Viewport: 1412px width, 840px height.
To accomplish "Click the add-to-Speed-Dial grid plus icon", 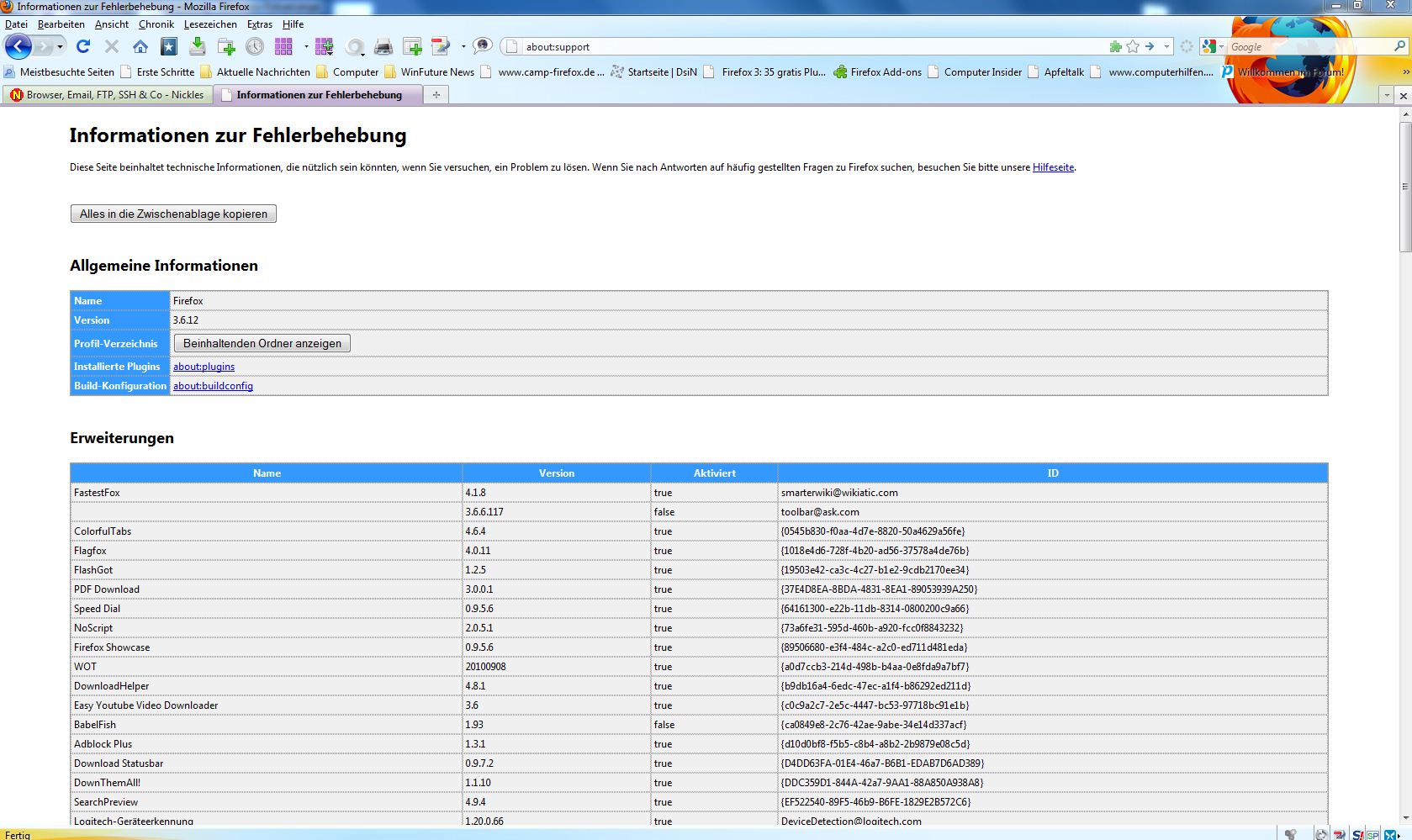I will tap(325, 46).
